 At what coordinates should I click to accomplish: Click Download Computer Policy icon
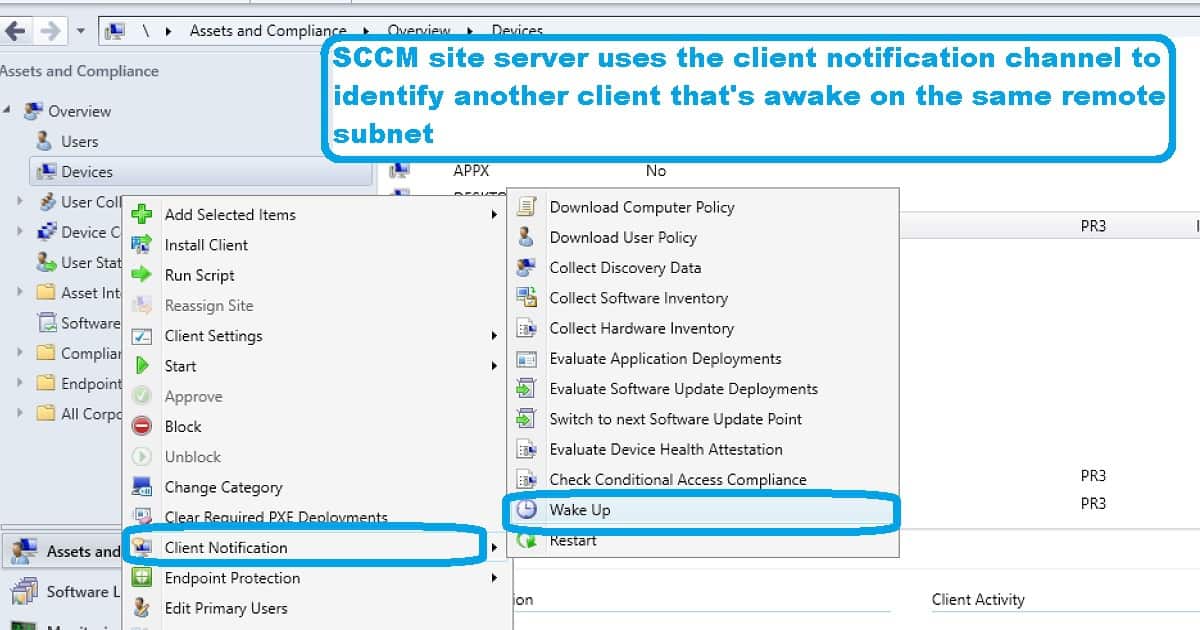click(526, 207)
